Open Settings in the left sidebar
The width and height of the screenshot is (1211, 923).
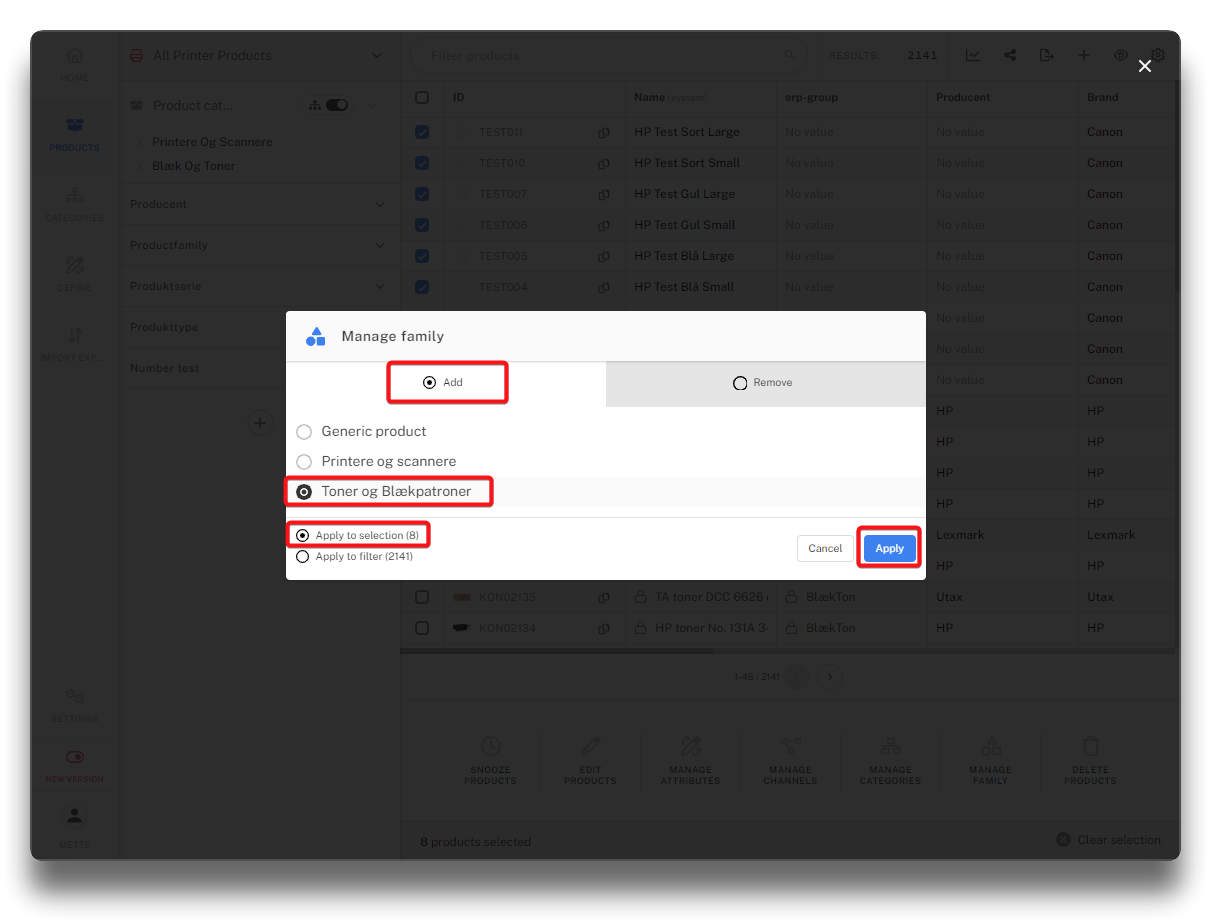(x=74, y=702)
